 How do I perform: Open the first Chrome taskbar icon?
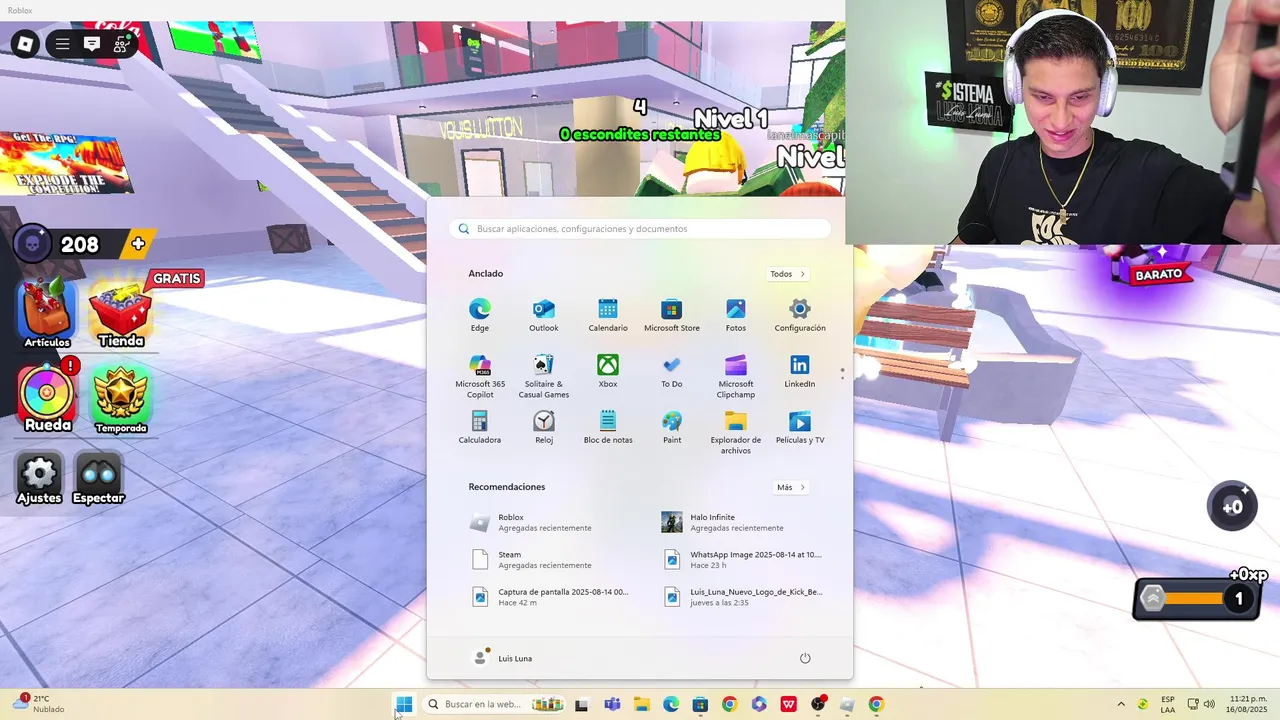coord(729,704)
